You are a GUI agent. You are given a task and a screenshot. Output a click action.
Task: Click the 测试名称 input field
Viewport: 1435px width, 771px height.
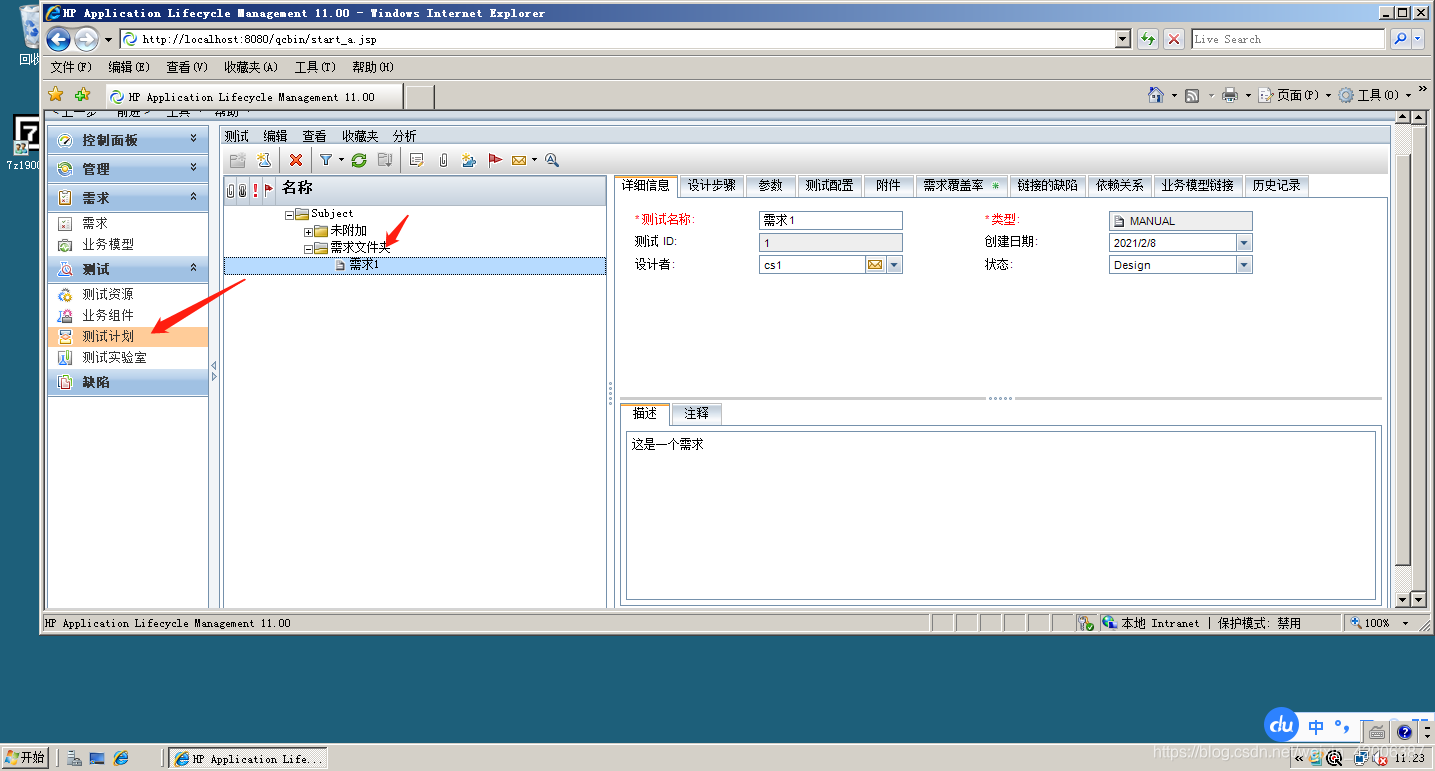pos(831,221)
